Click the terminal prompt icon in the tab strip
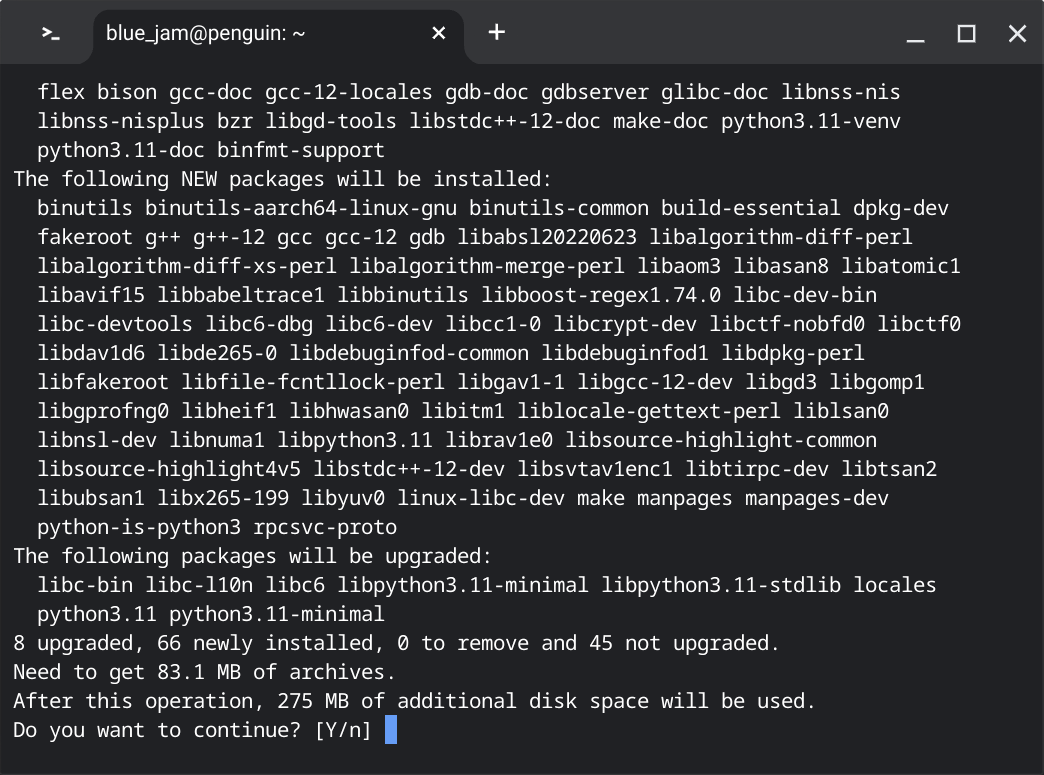Viewport: 1044px width, 775px height. (x=51, y=33)
